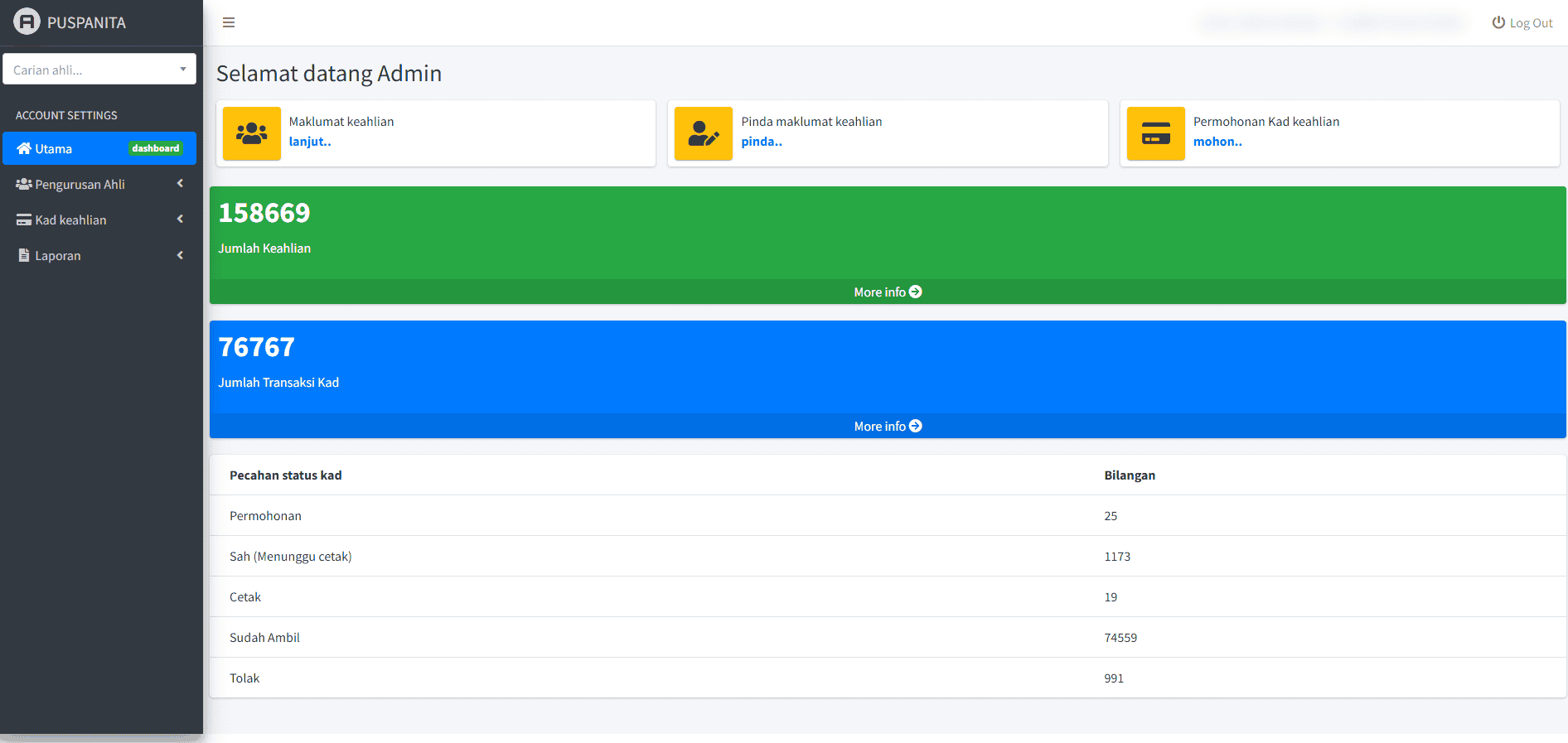Viewport: 1568px width, 743px height.
Task: Click the PUSPANITA logo icon
Action: [x=27, y=22]
